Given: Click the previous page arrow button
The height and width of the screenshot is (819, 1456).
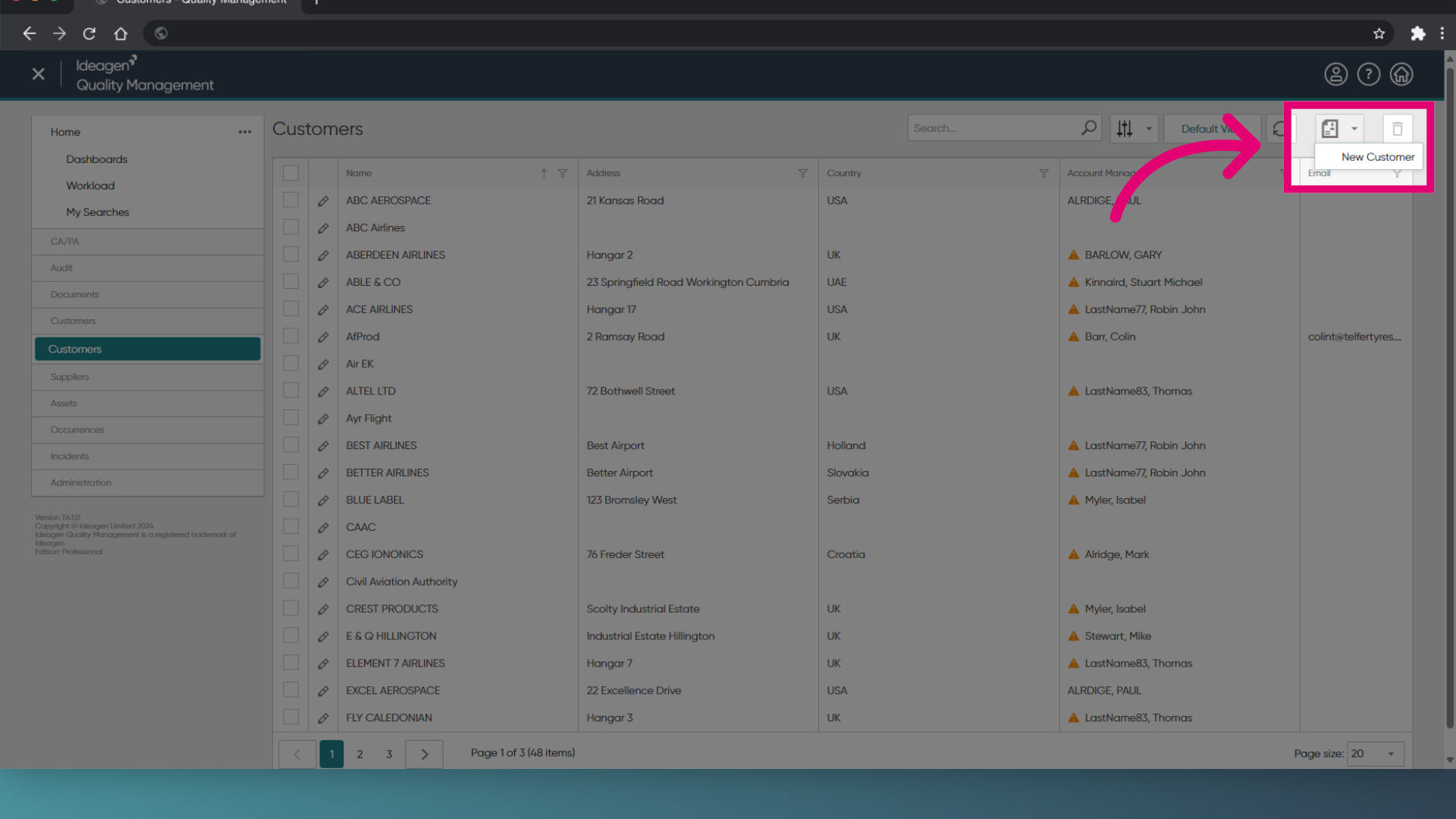Looking at the screenshot, I should (297, 755).
